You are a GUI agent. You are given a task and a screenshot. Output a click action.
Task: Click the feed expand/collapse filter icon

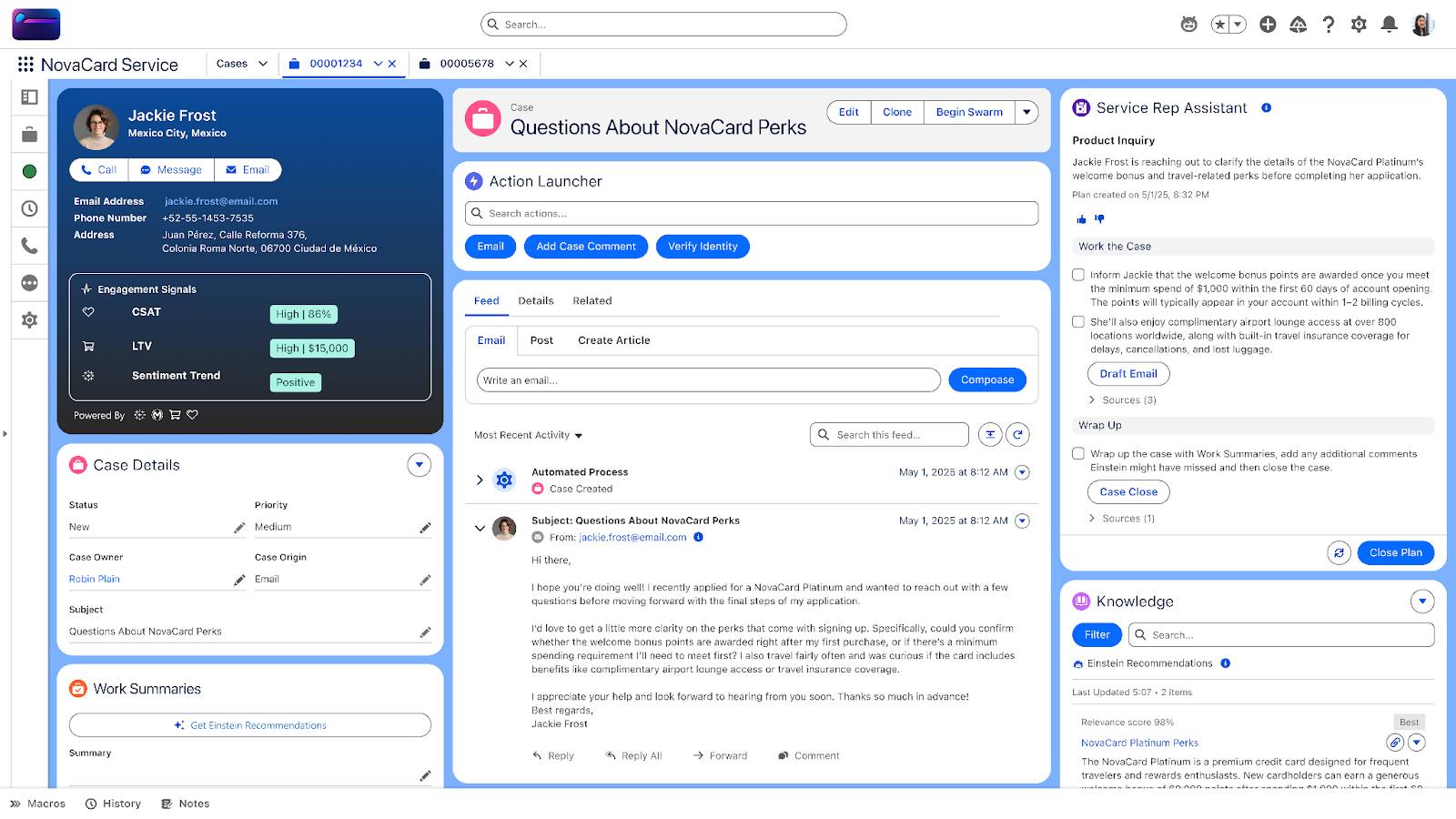click(x=990, y=435)
